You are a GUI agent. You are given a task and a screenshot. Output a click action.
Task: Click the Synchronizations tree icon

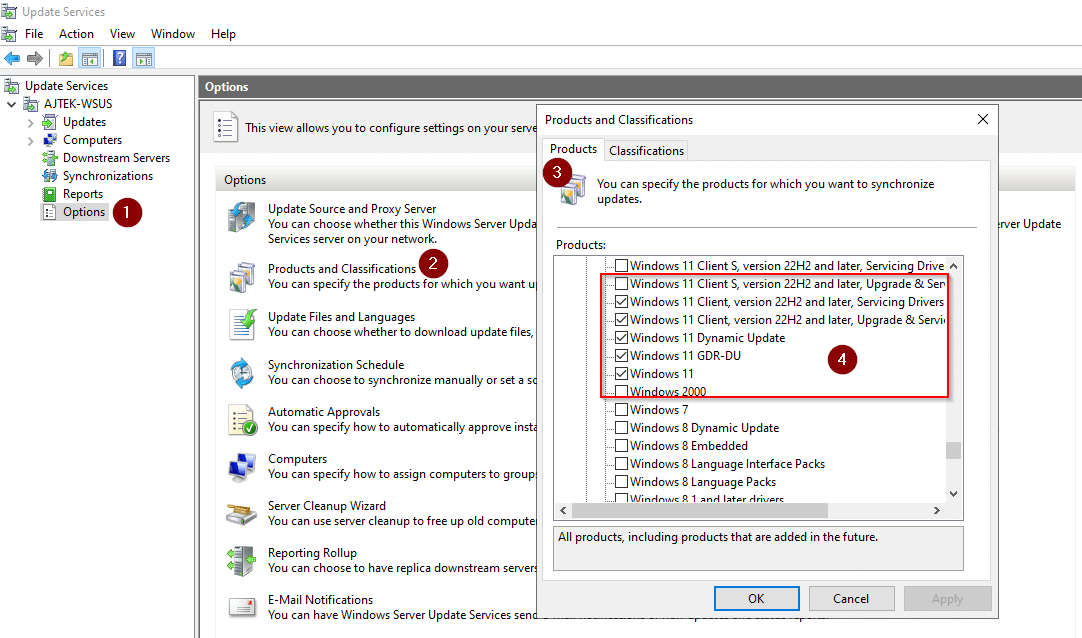pyautogui.click(x=49, y=176)
